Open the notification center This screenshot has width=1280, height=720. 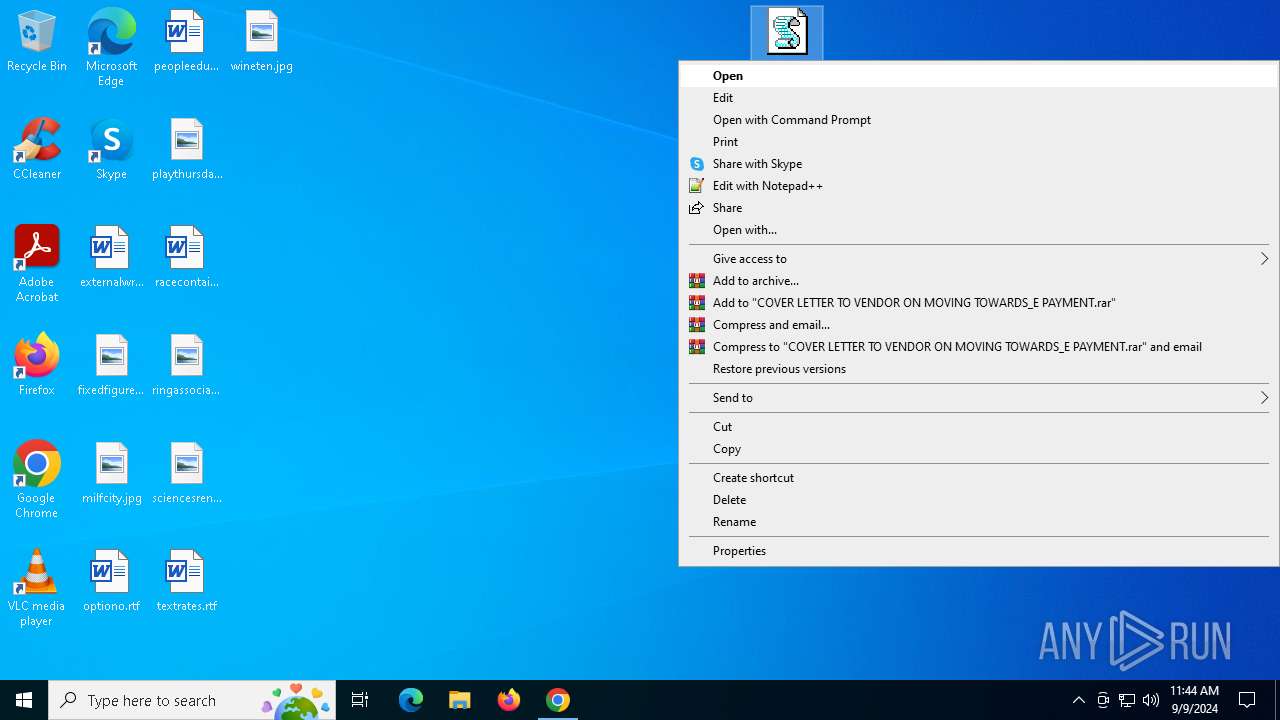[1247, 700]
